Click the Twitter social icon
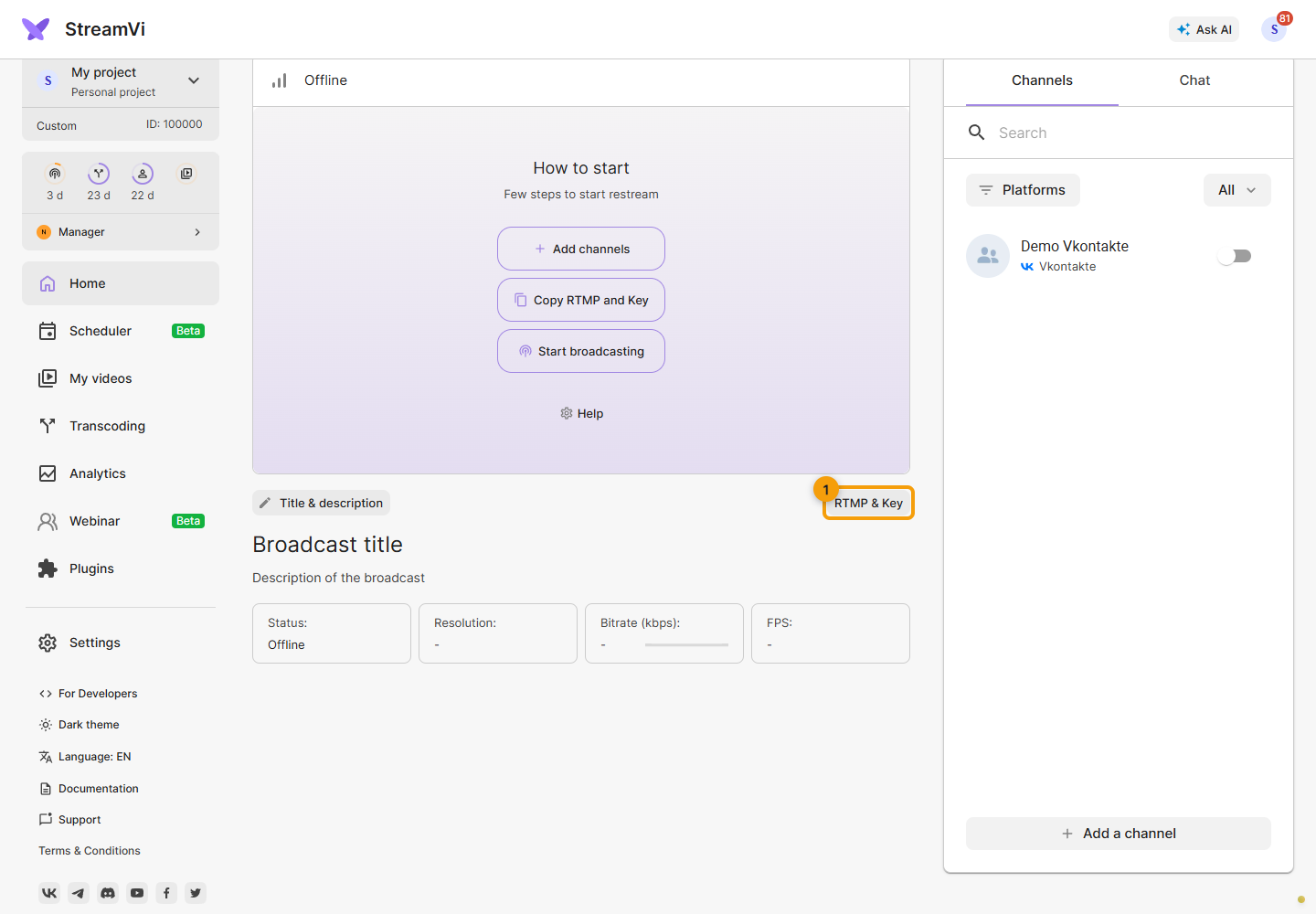This screenshot has height=914, width=1316. click(x=196, y=893)
